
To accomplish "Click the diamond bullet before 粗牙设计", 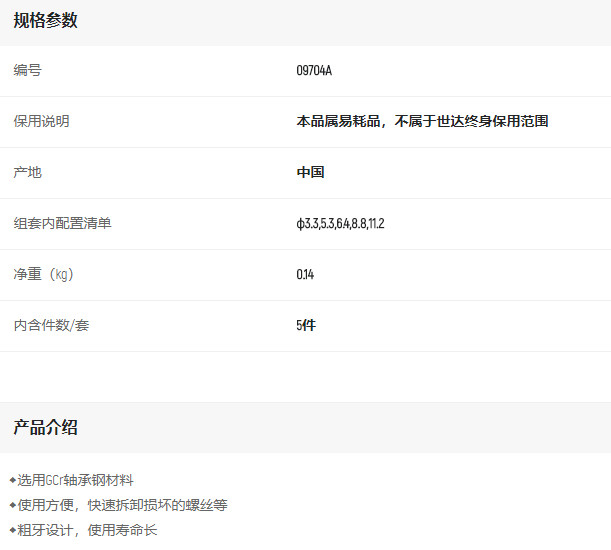I will pos(12,530).
